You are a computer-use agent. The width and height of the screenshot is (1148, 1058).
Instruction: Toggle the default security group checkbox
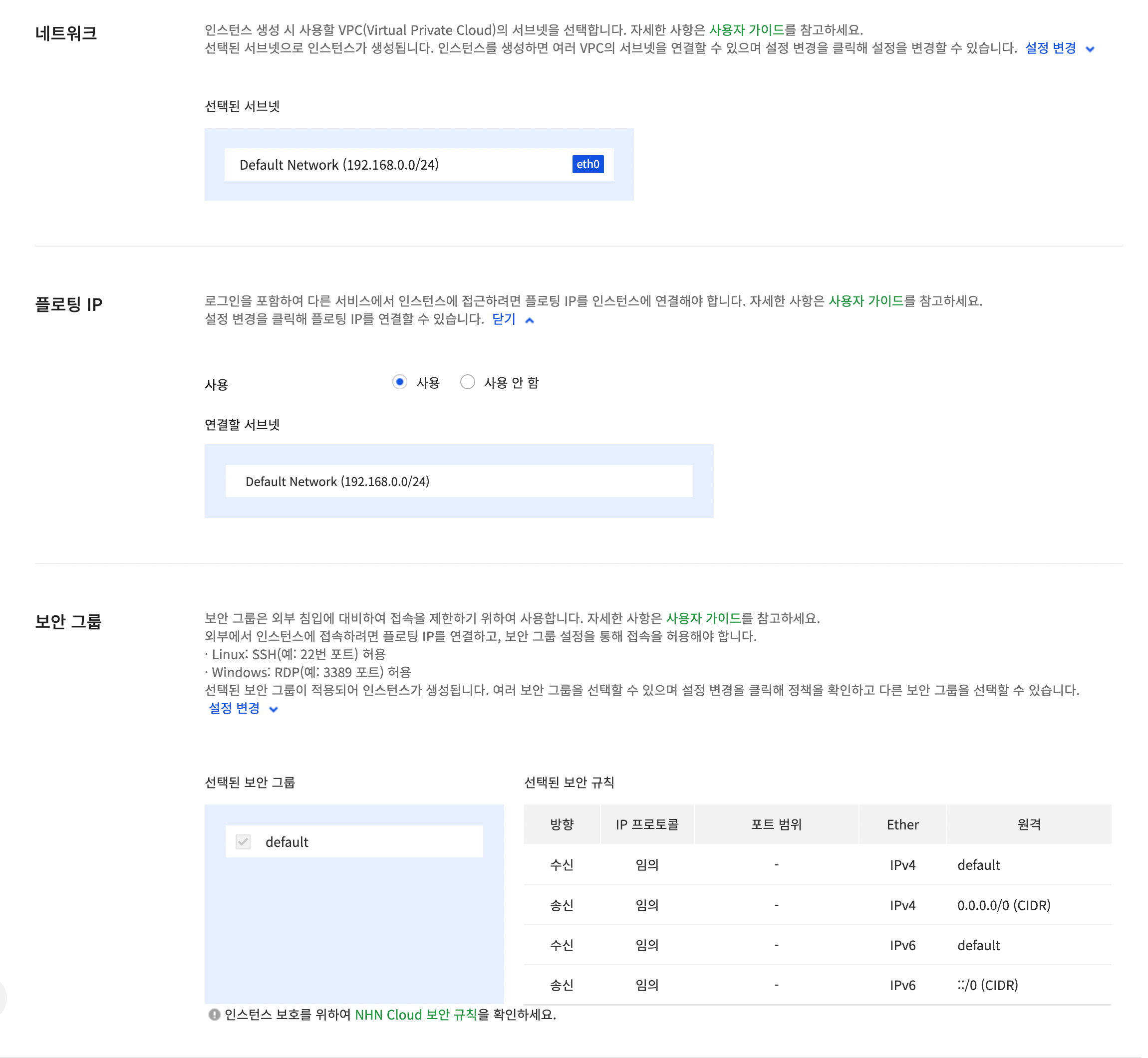click(244, 841)
